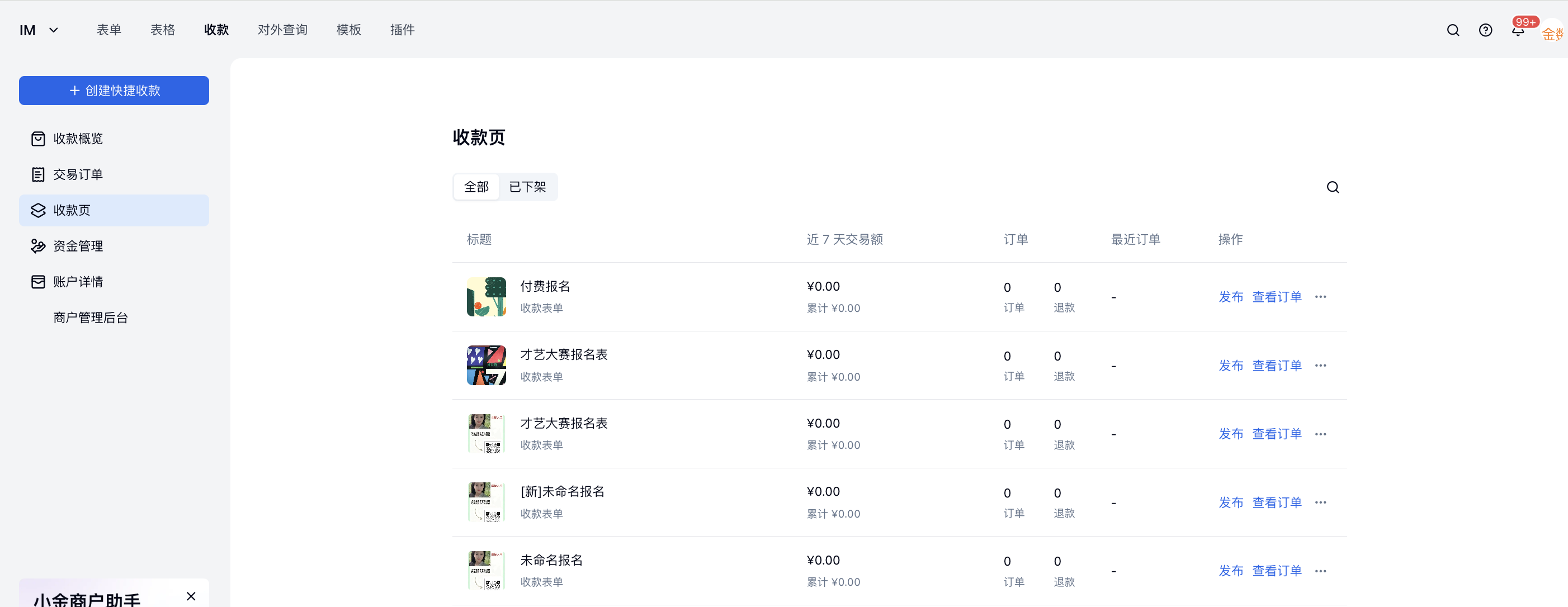Select the 收款 top tab
This screenshot has width=1568, height=607.
pos(216,30)
